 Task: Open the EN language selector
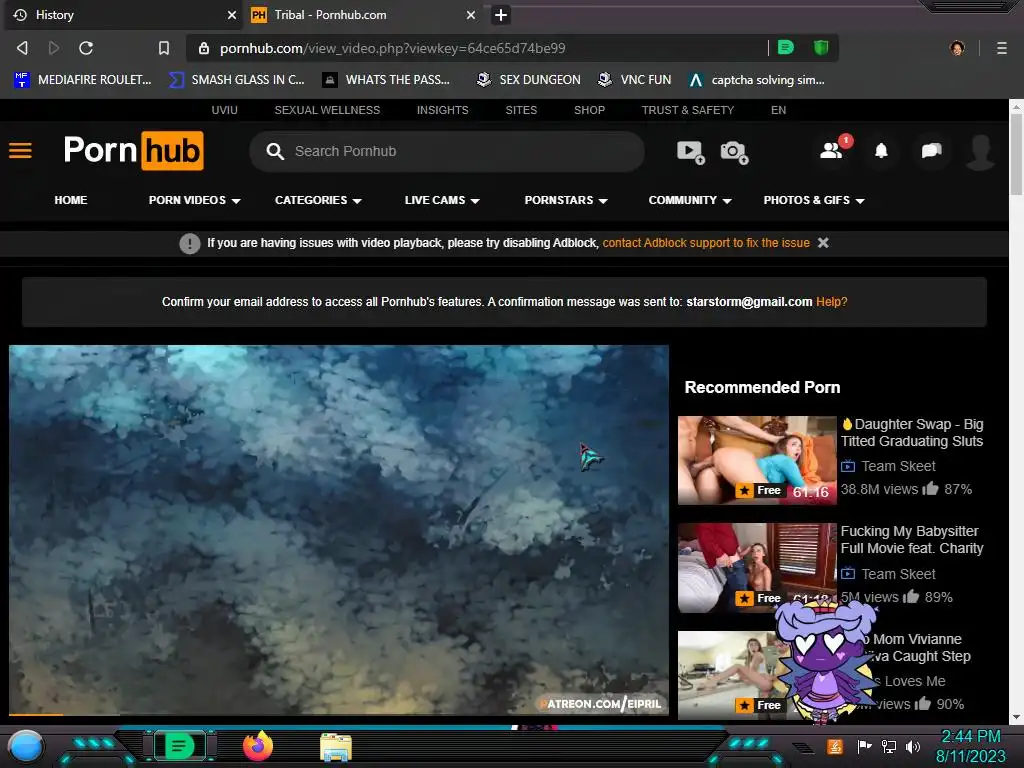778,110
